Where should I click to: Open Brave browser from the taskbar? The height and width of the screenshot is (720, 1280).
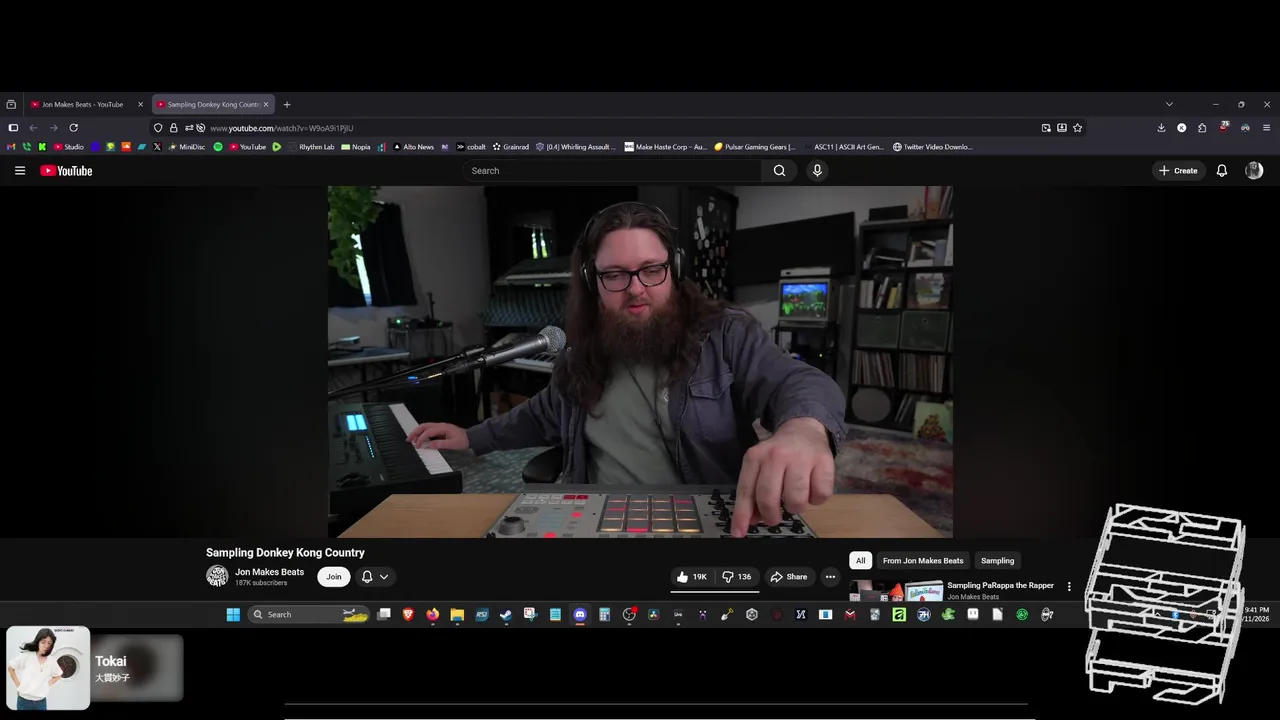coord(408,615)
